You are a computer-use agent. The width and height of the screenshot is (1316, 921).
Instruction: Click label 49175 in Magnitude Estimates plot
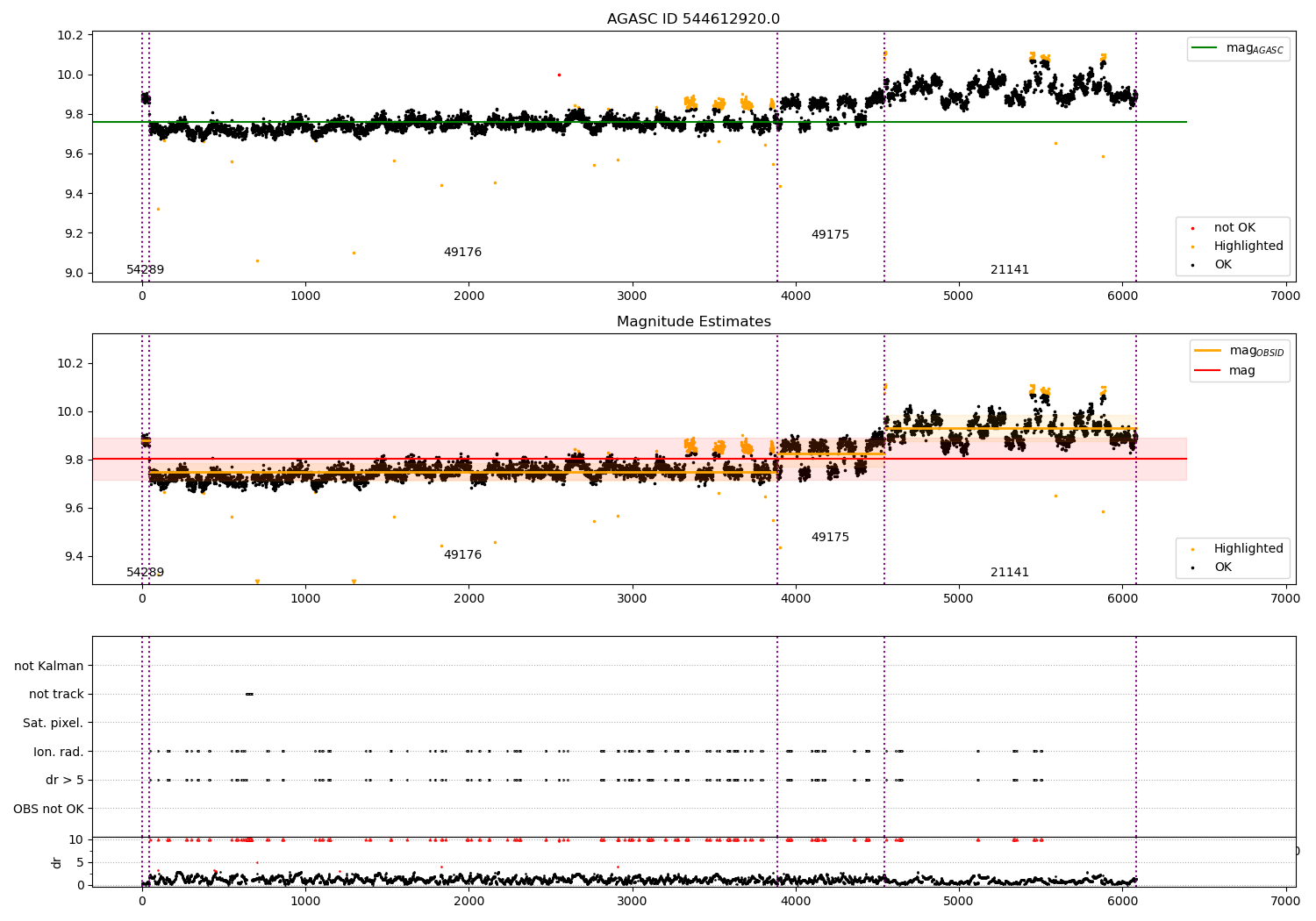[830, 538]
